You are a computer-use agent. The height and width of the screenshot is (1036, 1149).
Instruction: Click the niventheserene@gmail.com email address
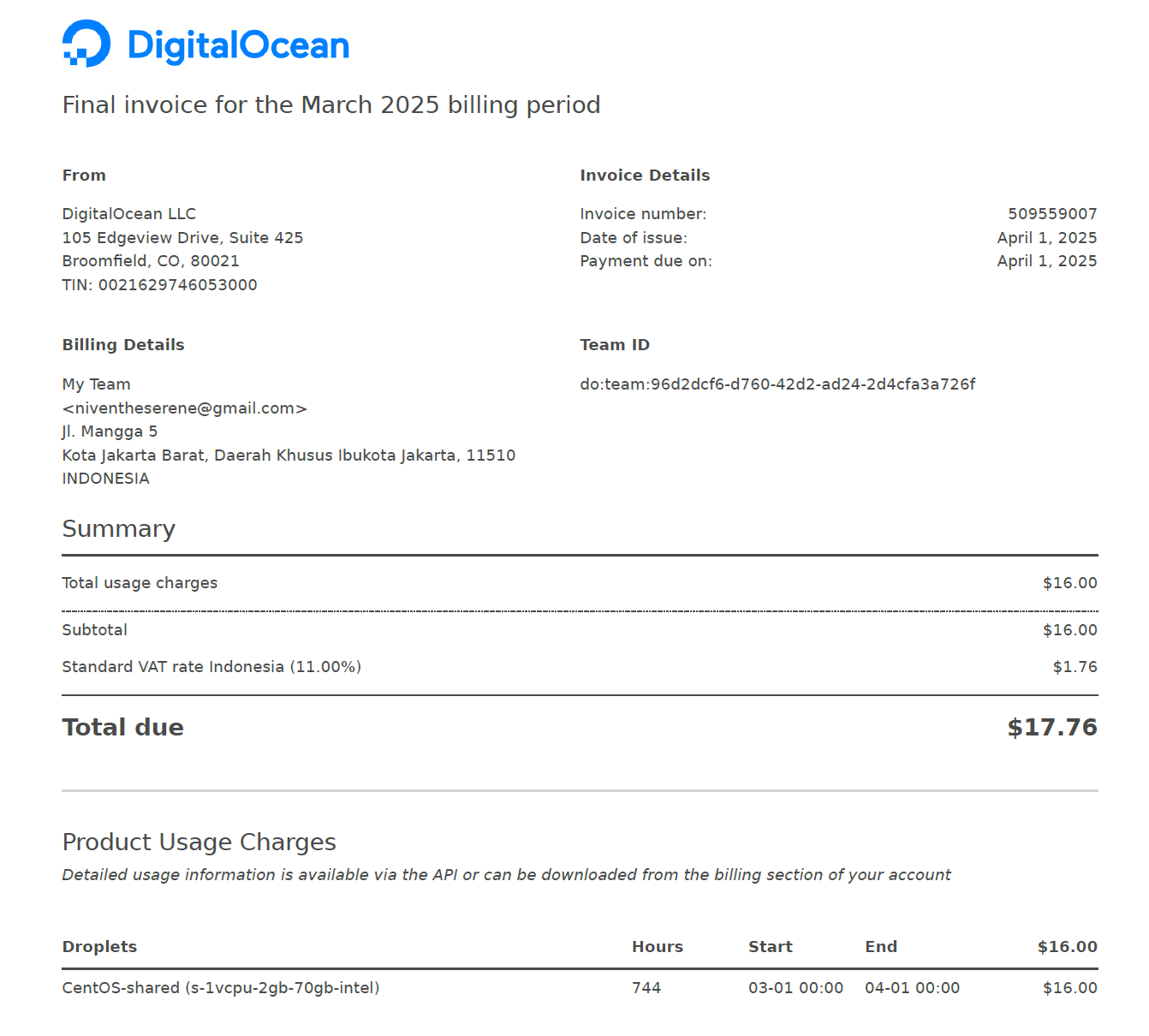[185, 408]
